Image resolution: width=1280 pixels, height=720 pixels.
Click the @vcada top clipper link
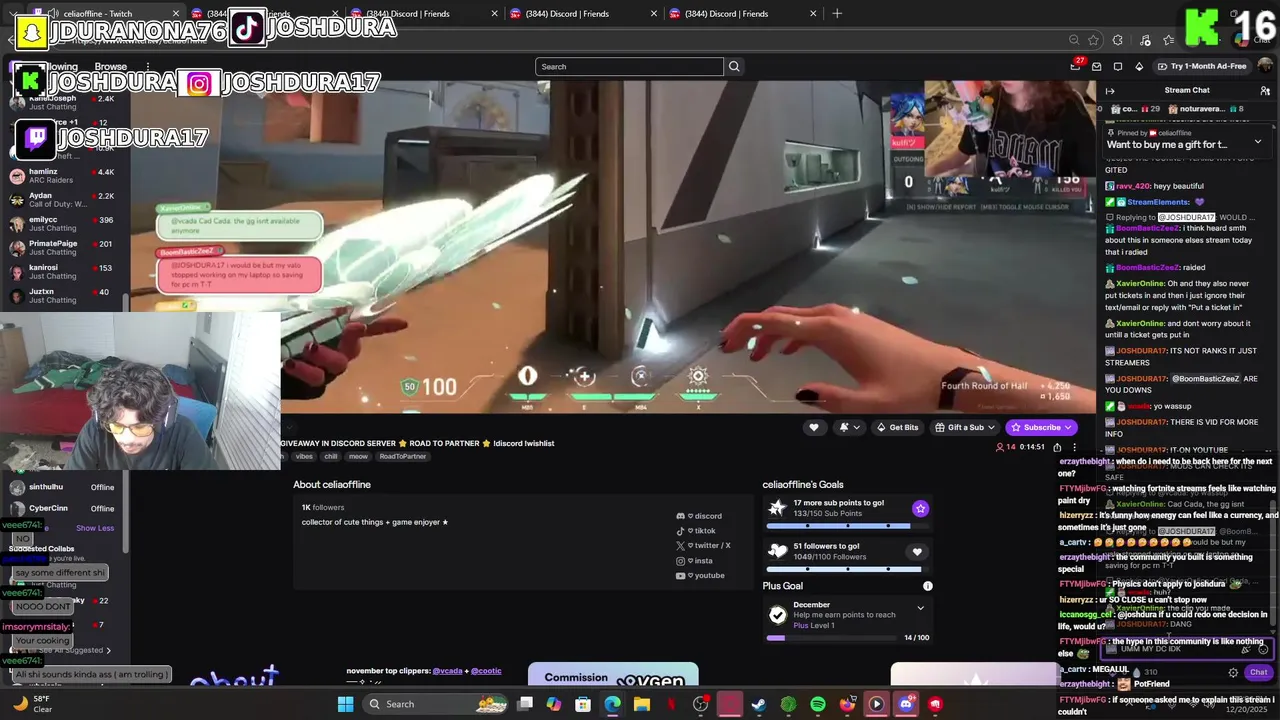coord(447,671)
